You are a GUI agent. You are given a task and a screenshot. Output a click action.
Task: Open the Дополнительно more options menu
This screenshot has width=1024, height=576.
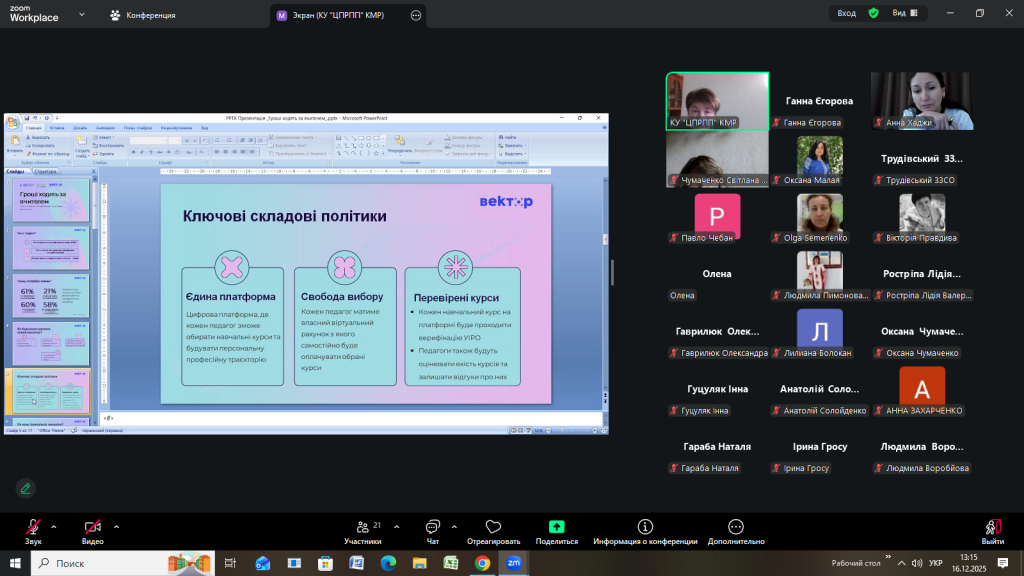736,527
